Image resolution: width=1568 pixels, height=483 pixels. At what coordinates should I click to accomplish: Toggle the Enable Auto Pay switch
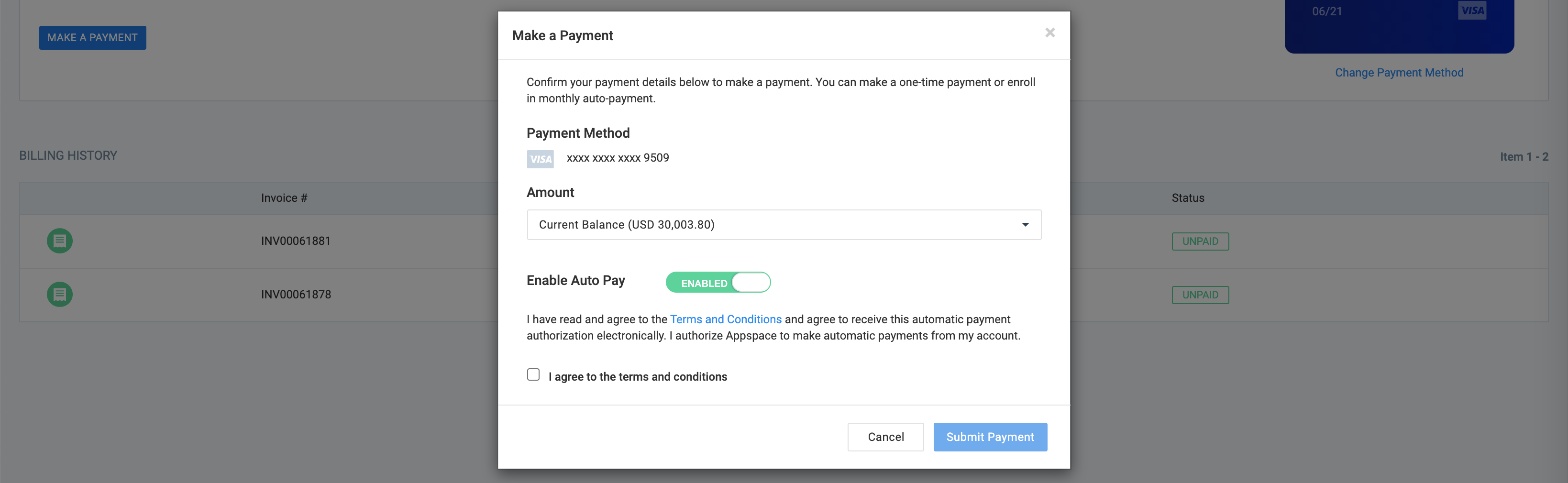718,282
